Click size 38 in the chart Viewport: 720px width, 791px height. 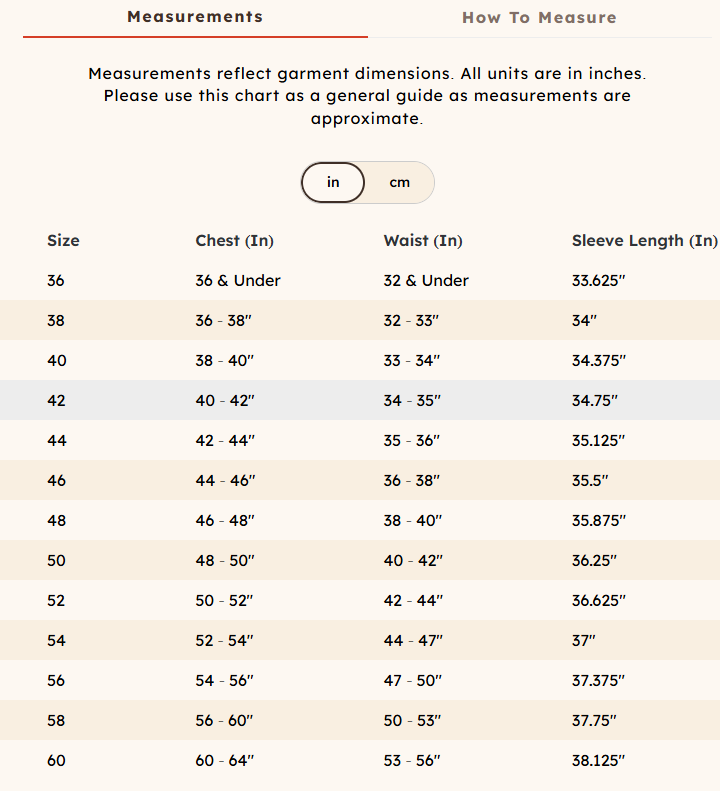[x=56, y=321]
